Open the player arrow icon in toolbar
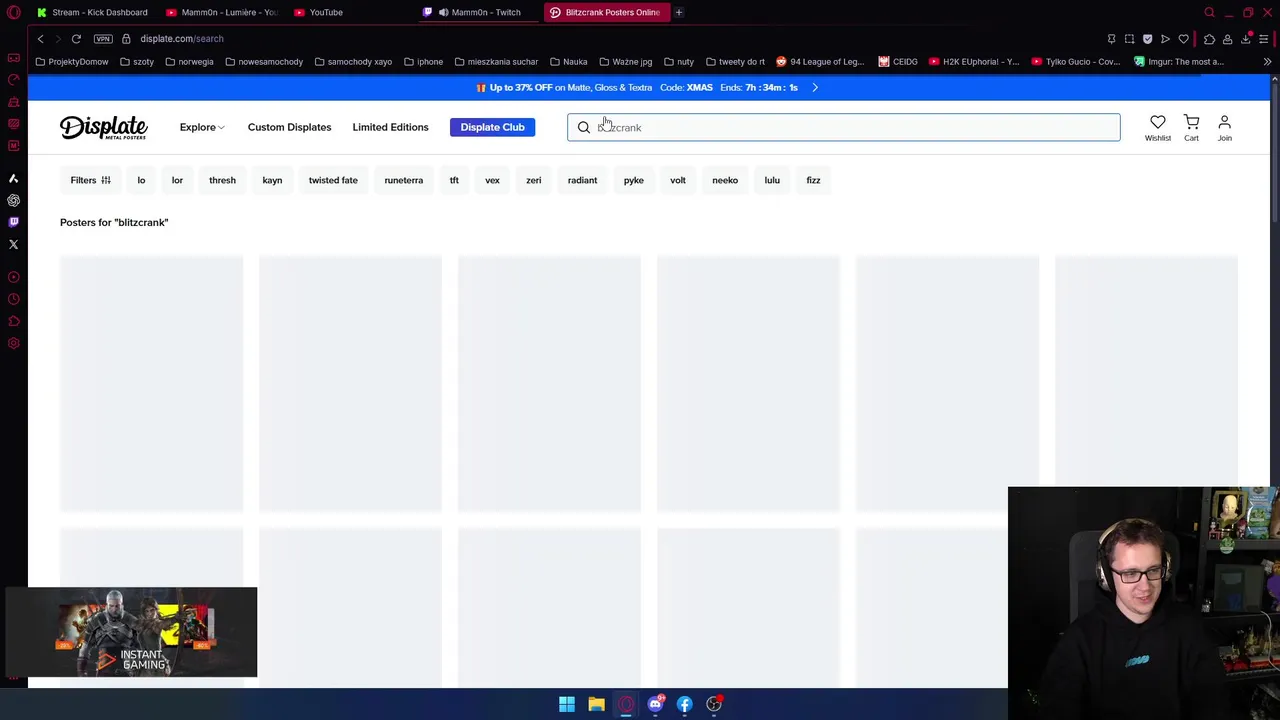1280x720 pixels. (1165, 39)
